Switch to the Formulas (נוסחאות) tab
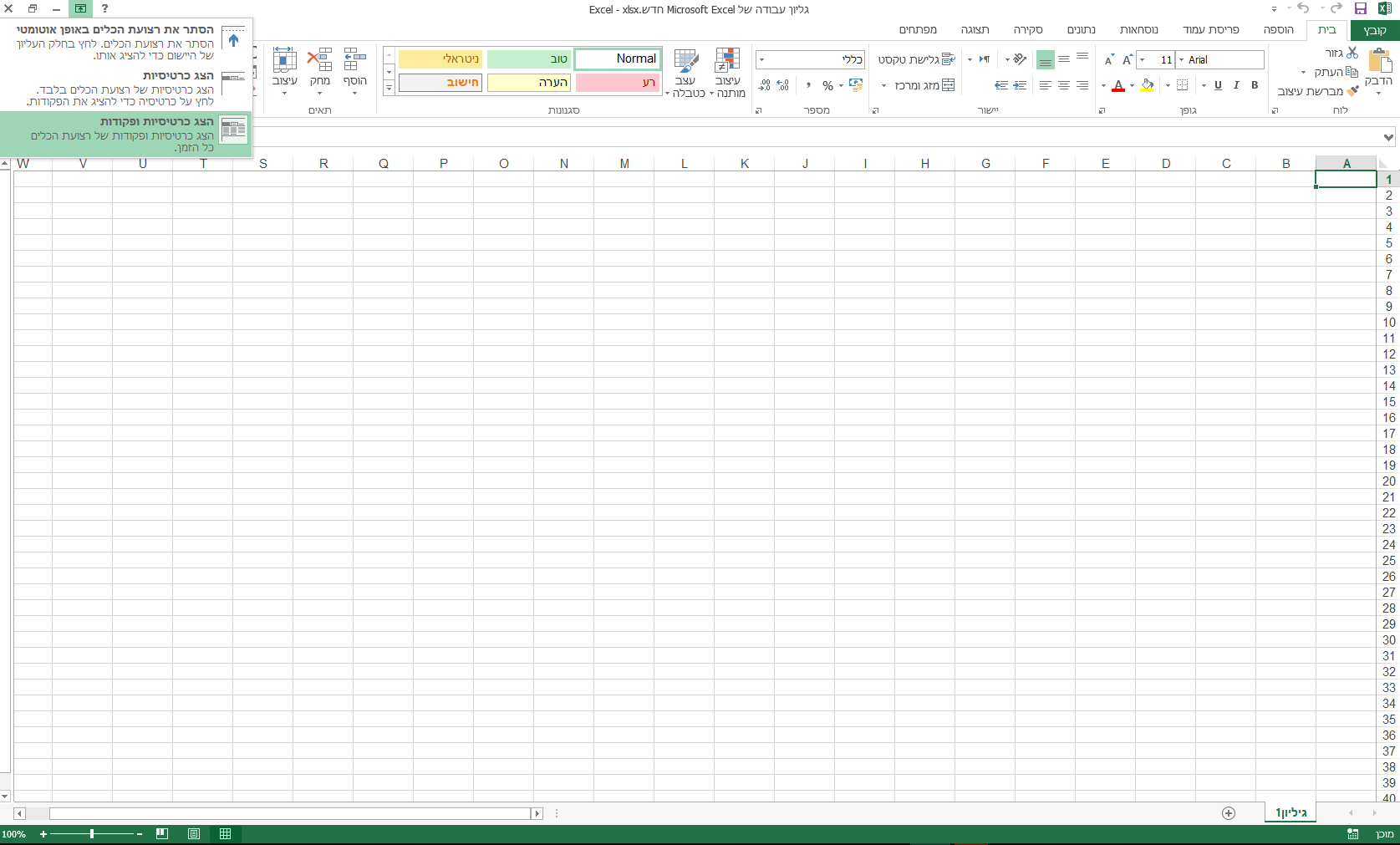This screenshot has height=845, width=1400. pos(1139,30)
